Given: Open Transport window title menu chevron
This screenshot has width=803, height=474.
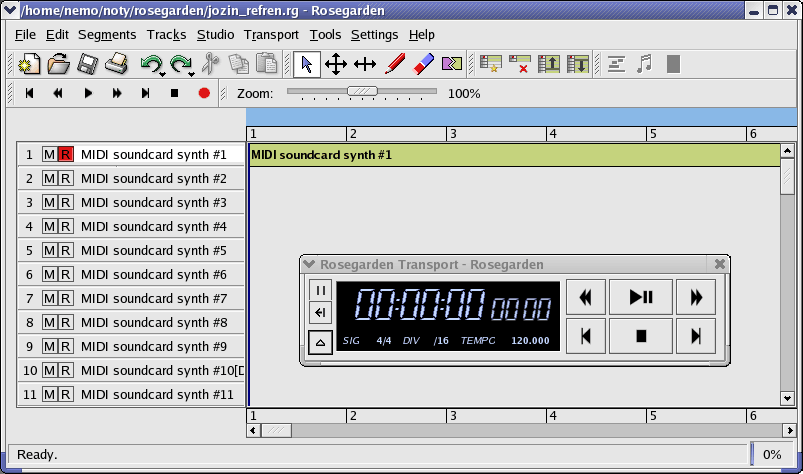Looking at the screenshot, I should pos(309,264).
